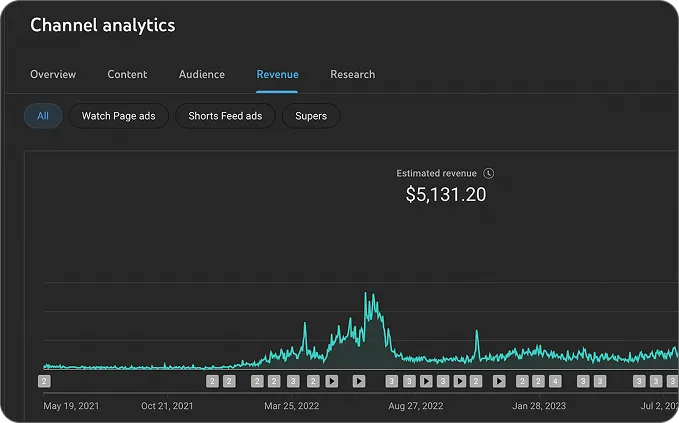Image resolution: width=679 pixels, height=423 pixels.
Task: Click the play marker between Mar 25 and Aug 27, 2022 with no marker beside it
Action: click(359, 381)
